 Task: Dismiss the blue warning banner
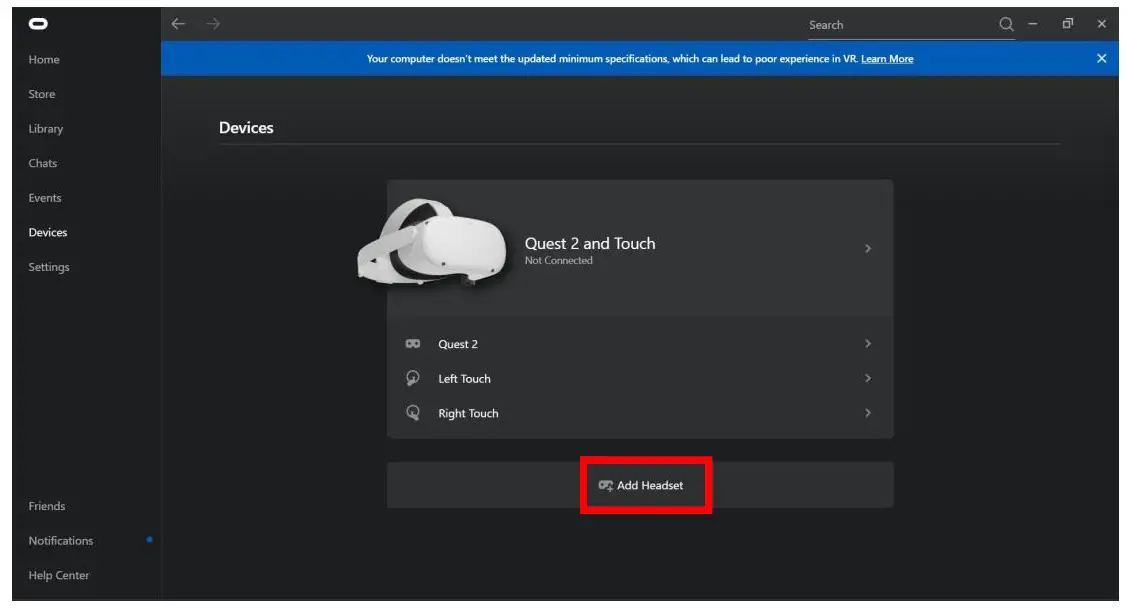(x=1101, y=59)
